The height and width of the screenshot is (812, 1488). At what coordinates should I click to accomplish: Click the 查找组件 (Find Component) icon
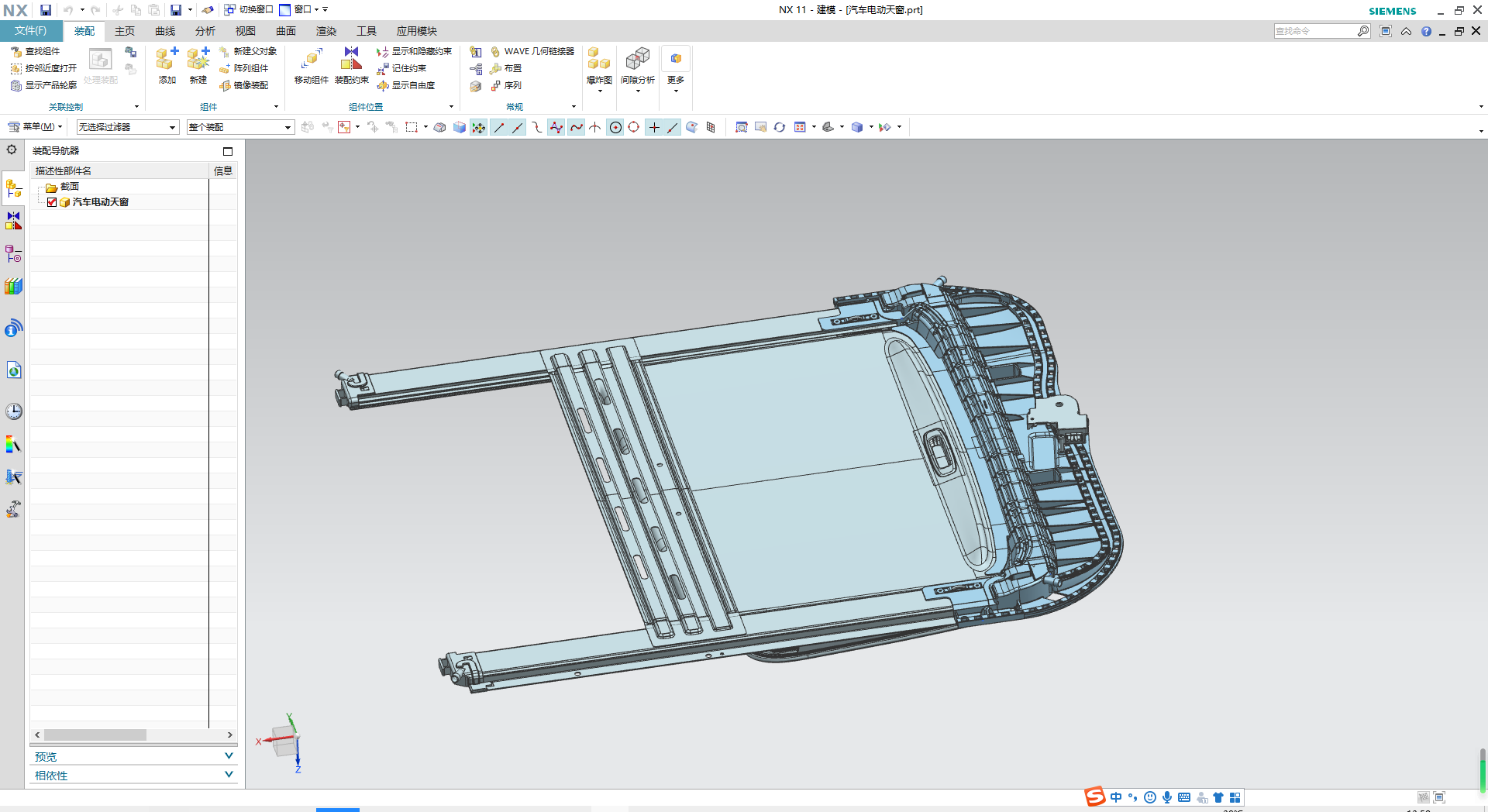[x=15, y=52]
